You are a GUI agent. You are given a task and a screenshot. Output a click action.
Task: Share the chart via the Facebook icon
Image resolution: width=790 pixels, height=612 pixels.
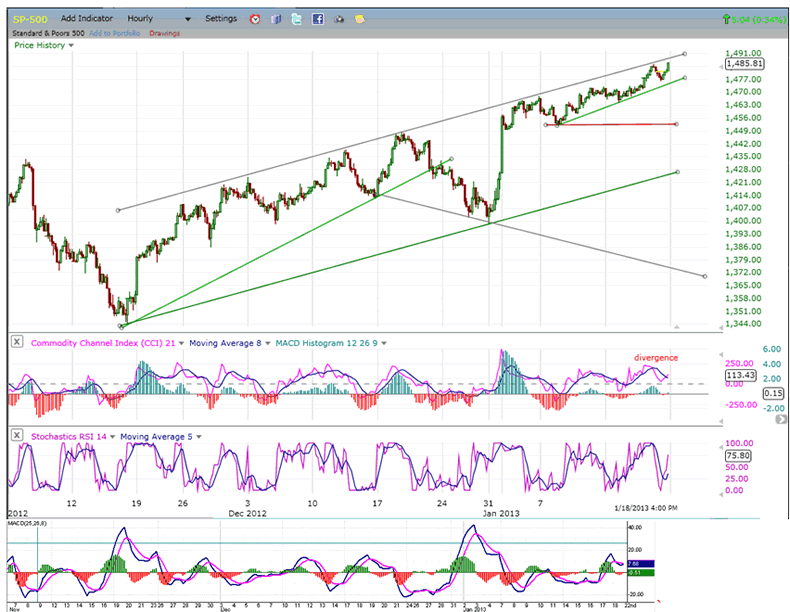pyautogui.click(x=318, y=19)
